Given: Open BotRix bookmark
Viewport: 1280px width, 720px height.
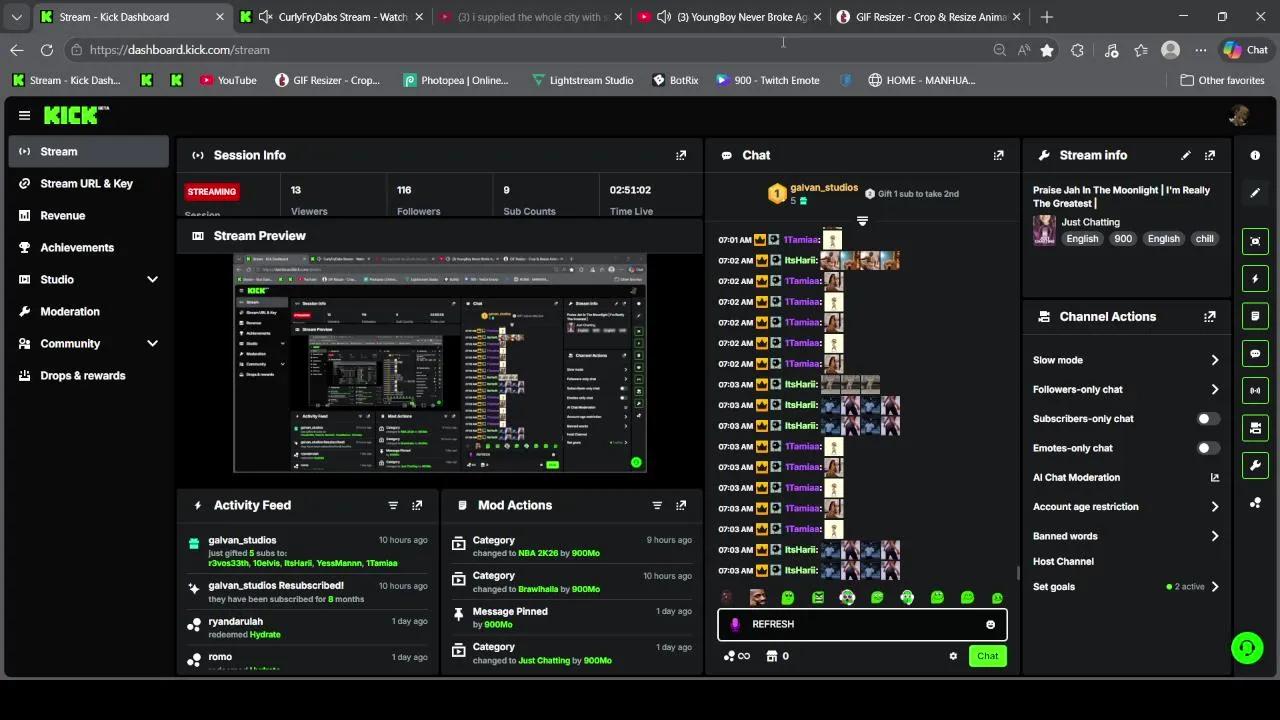Looking at the screenshot, I should [x=676, y=80].
